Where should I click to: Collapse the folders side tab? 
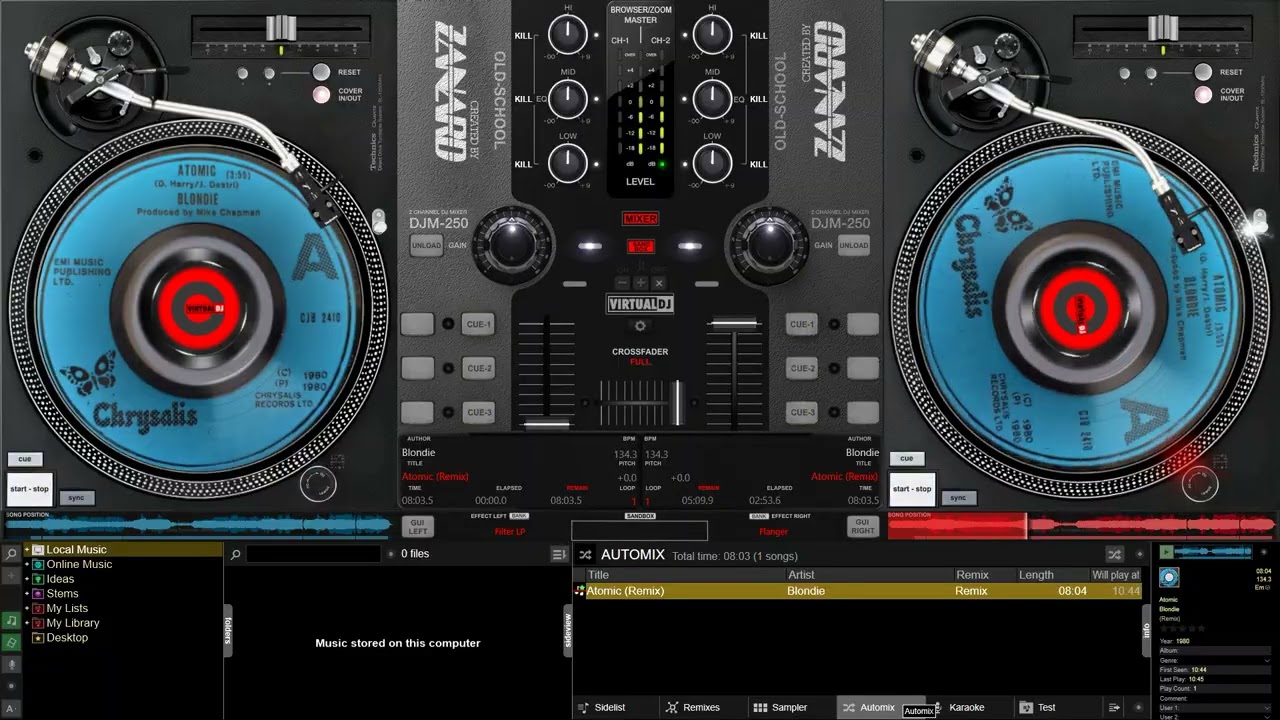[228, 630]
